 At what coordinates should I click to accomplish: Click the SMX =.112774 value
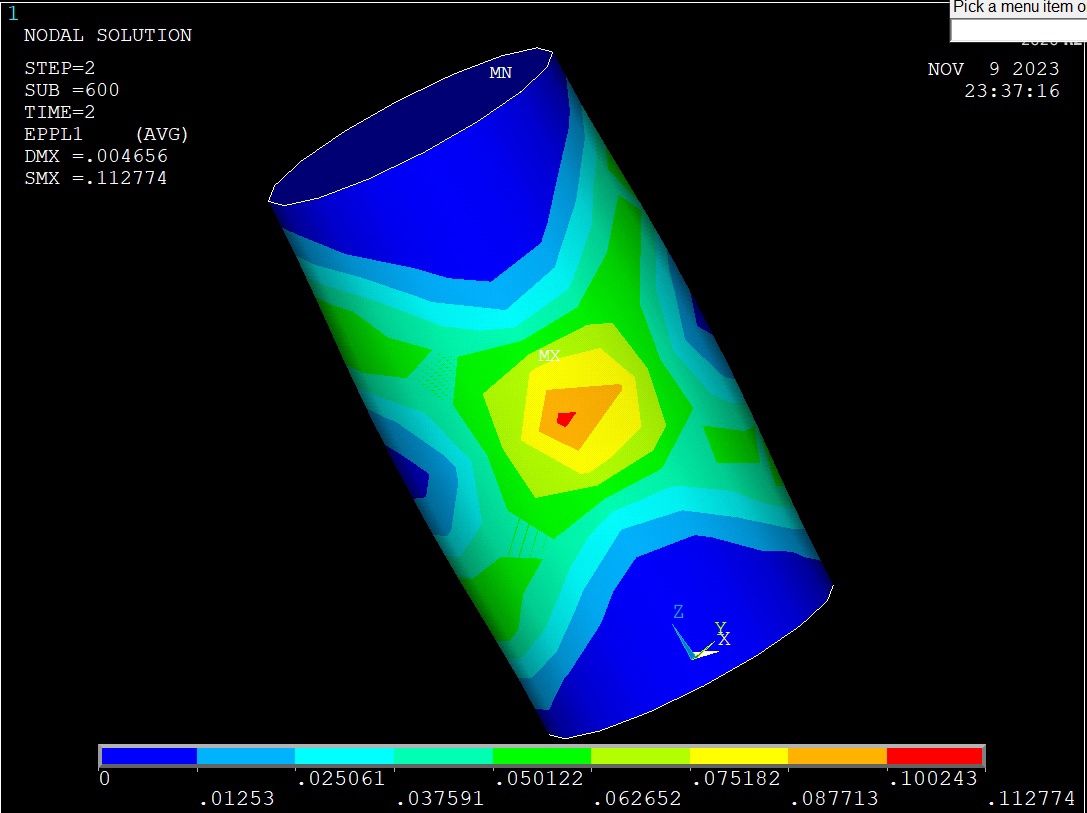[96, 178]
